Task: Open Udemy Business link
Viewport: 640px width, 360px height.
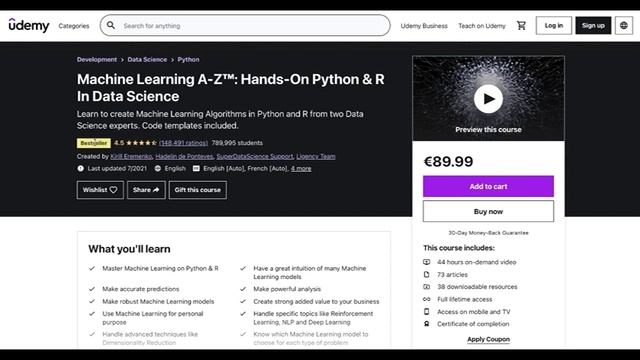Action: click(424, 26)
